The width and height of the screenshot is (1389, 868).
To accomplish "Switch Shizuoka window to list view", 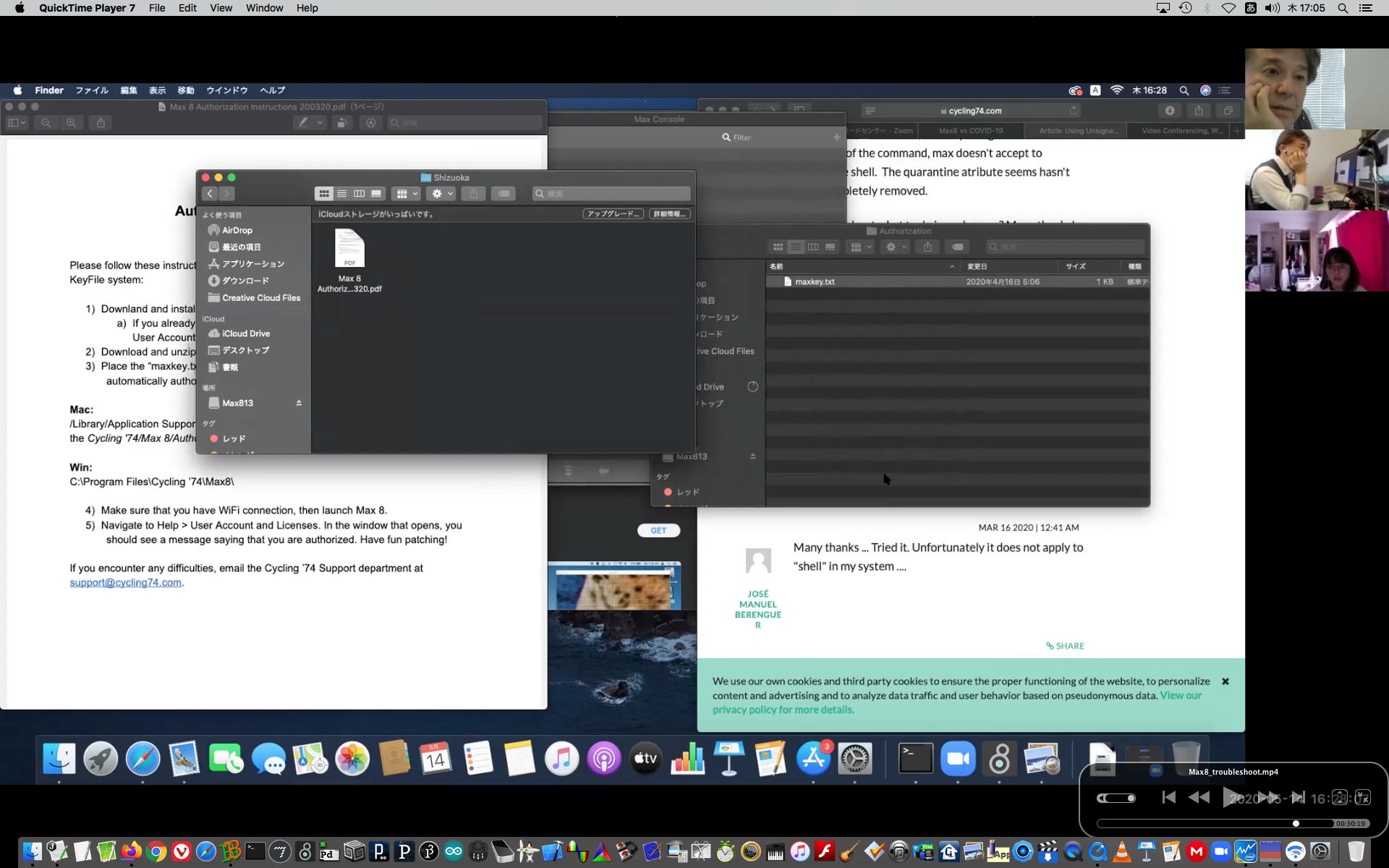I will pos(341,194).
